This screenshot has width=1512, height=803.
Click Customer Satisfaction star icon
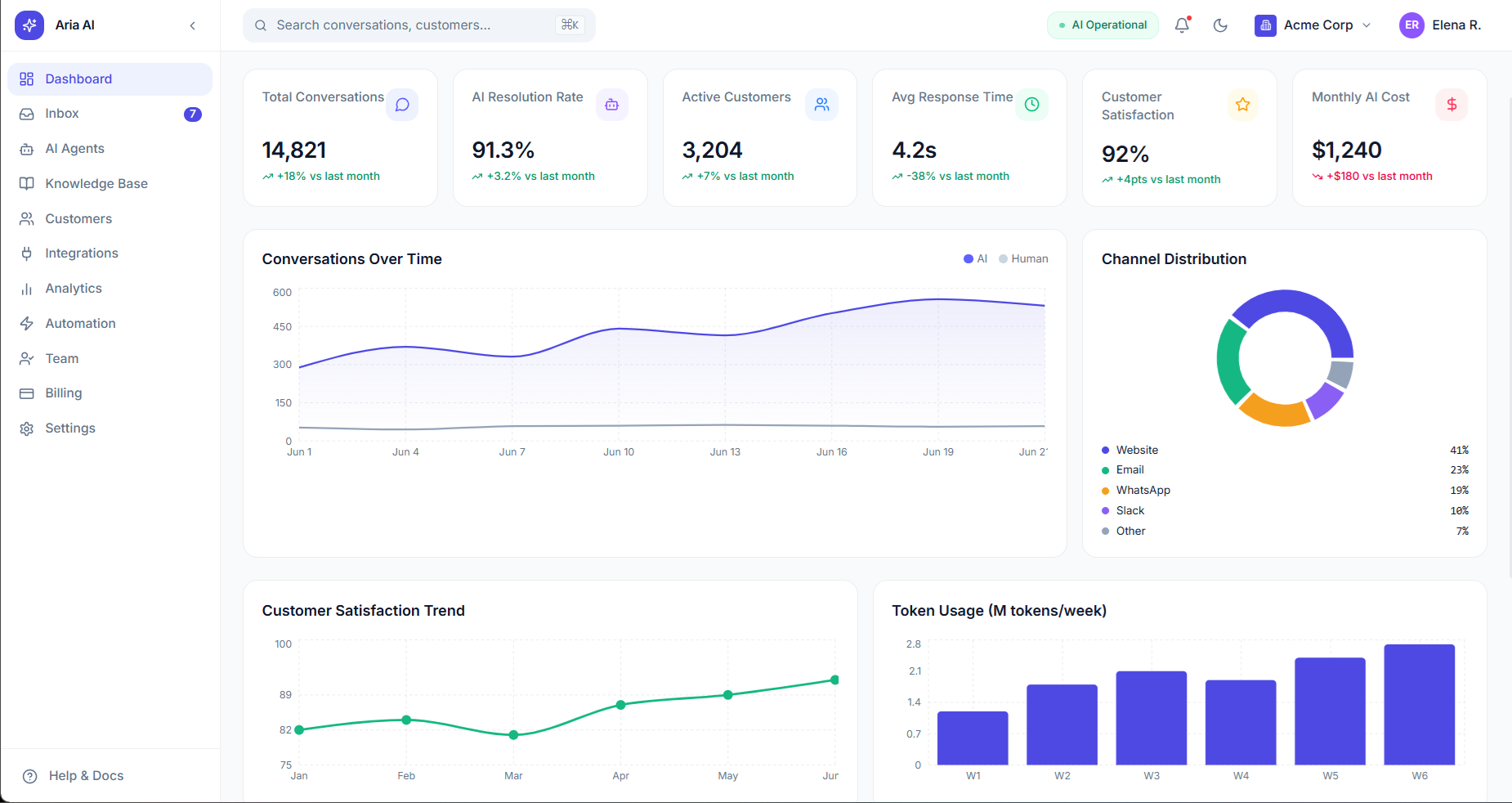pos(1242,105)
